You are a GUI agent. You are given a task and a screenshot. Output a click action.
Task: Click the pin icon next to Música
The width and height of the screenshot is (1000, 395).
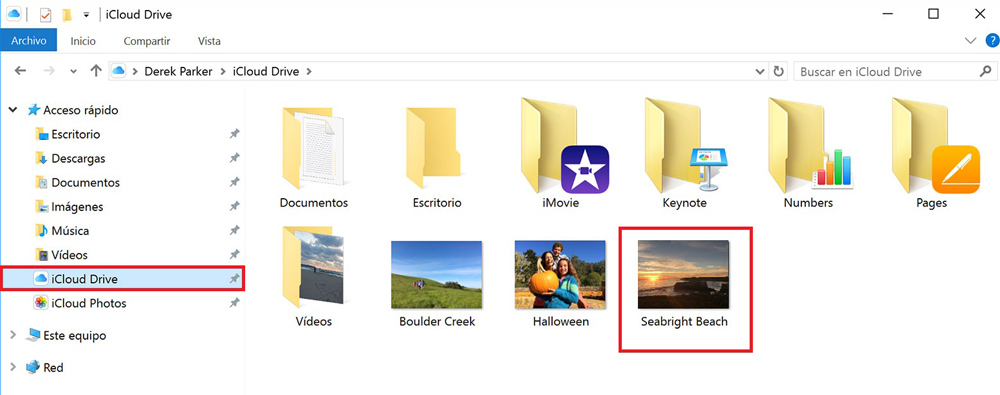[x=235, y=230]
